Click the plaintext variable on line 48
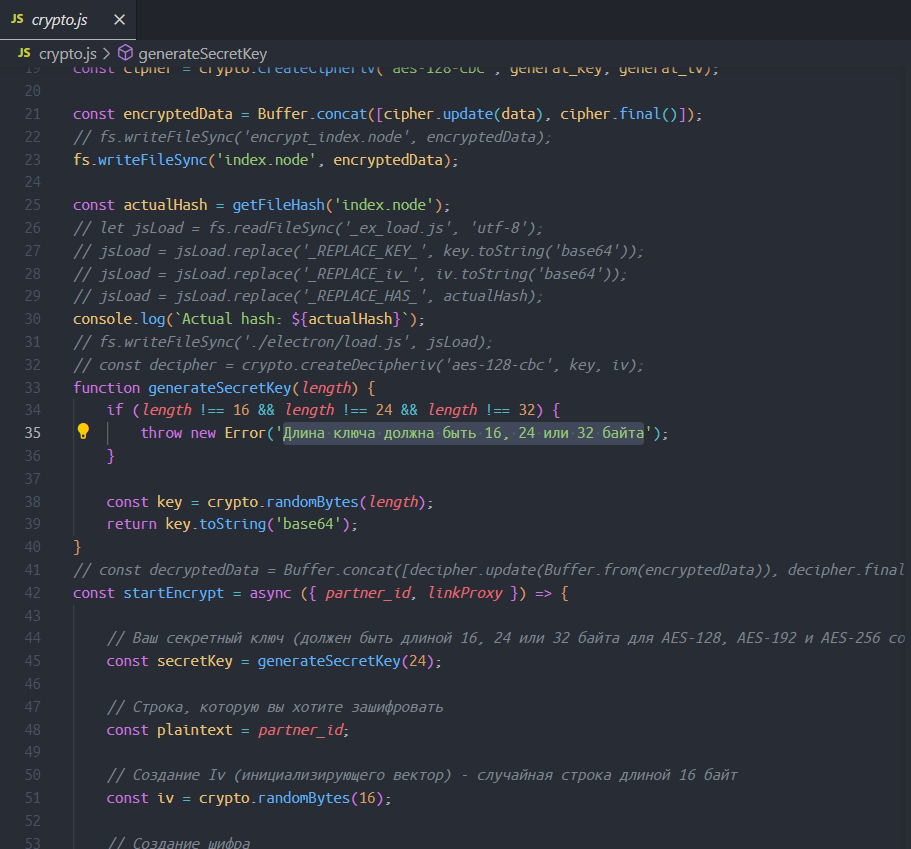The width and height of the screenshot is (911, 849). click(195, 730)
